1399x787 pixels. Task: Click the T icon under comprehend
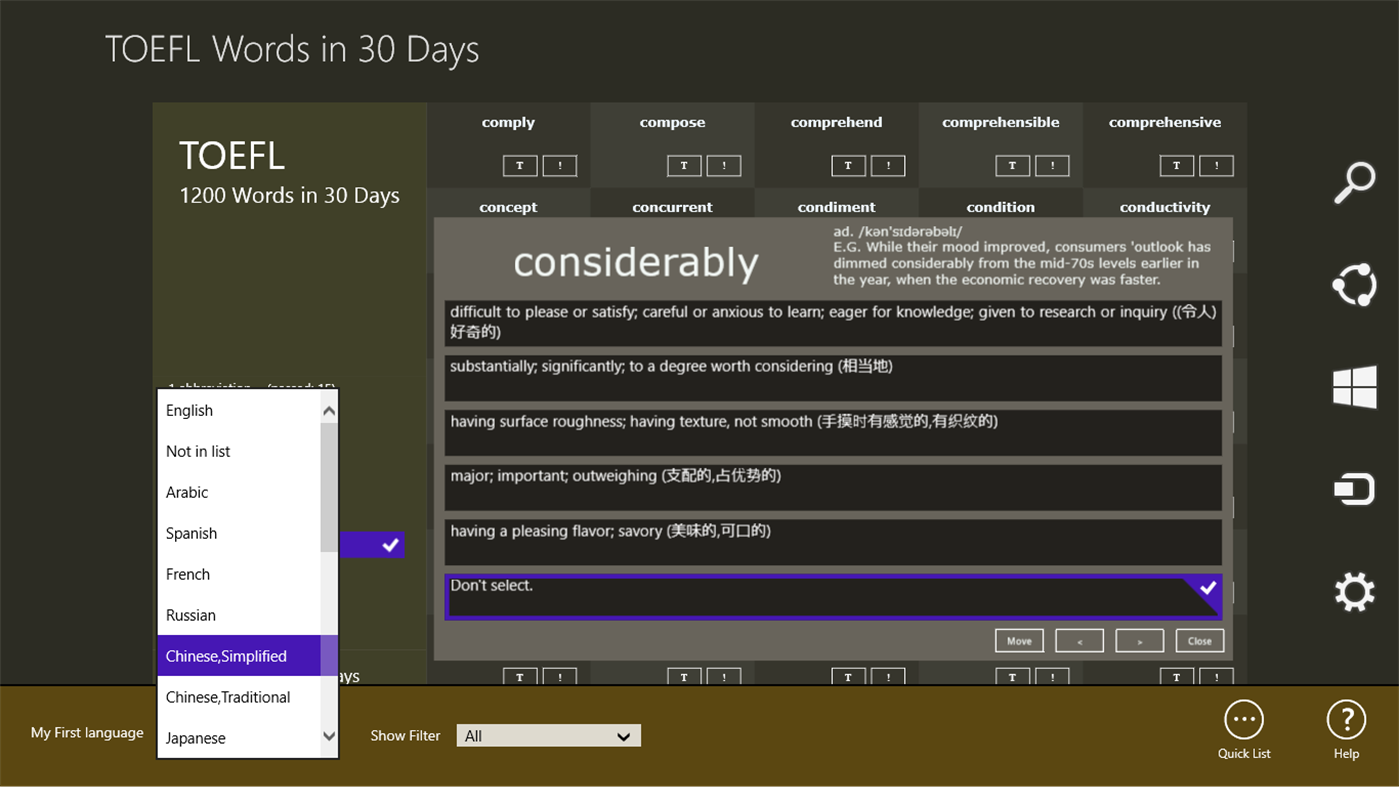[848, 165]
